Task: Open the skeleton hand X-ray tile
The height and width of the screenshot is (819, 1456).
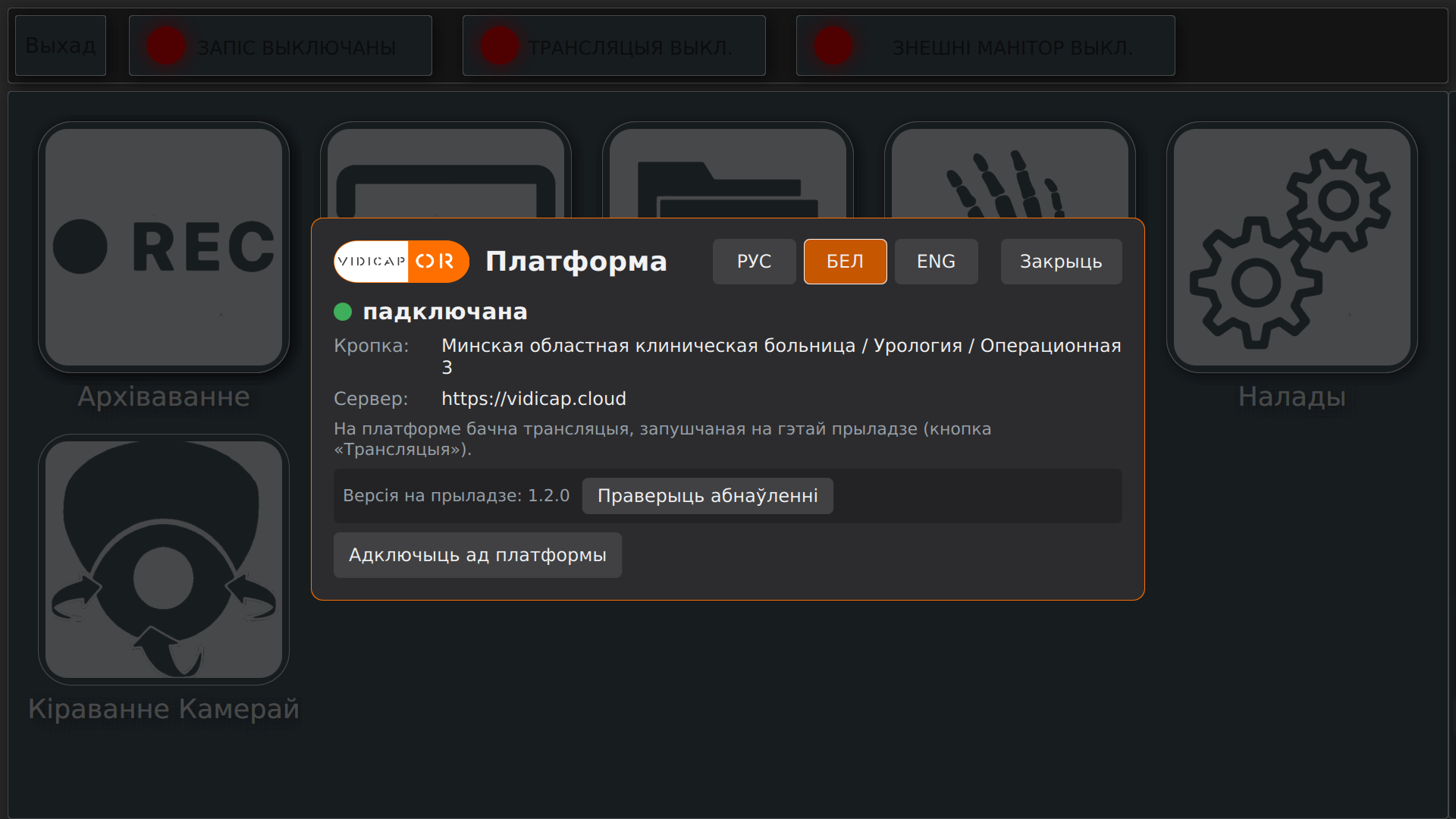Action: click(1010, 171)
